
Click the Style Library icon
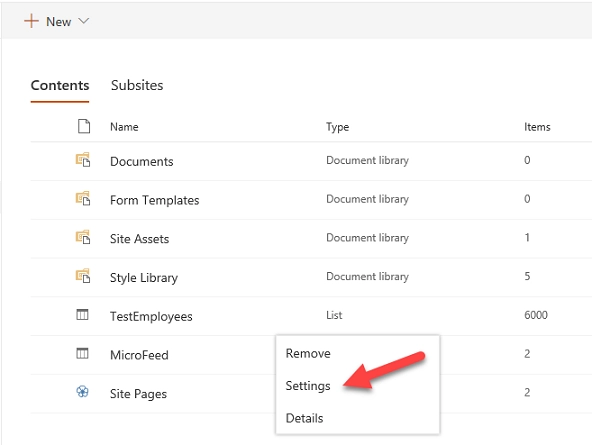pyautogui.click(x=83, y=276)
